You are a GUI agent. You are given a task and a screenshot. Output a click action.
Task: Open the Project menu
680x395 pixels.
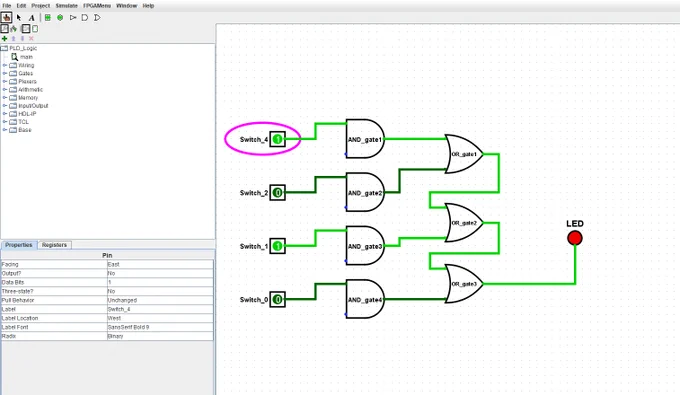40,6
